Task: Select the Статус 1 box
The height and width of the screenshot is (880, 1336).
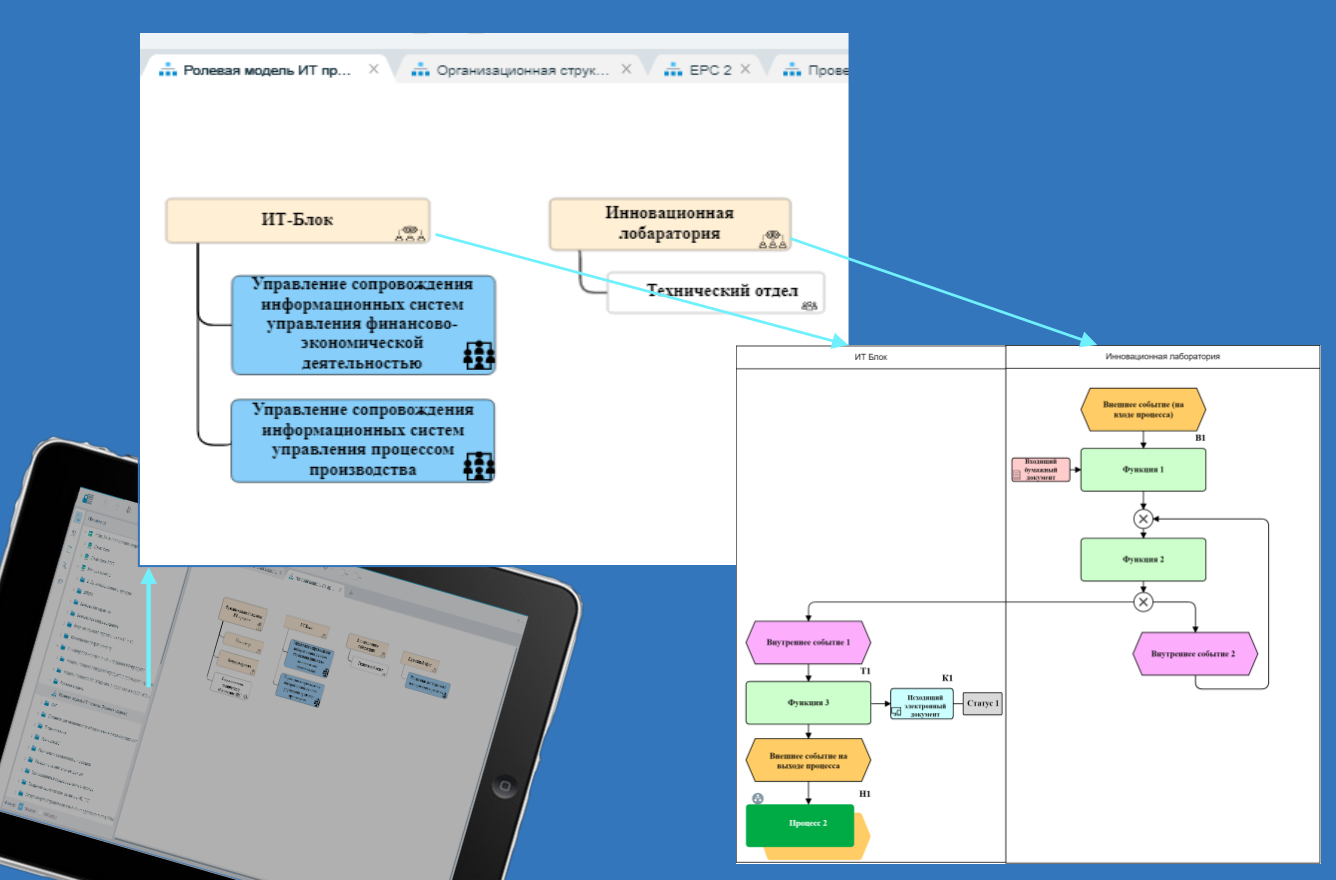Action: pos(982,704)
